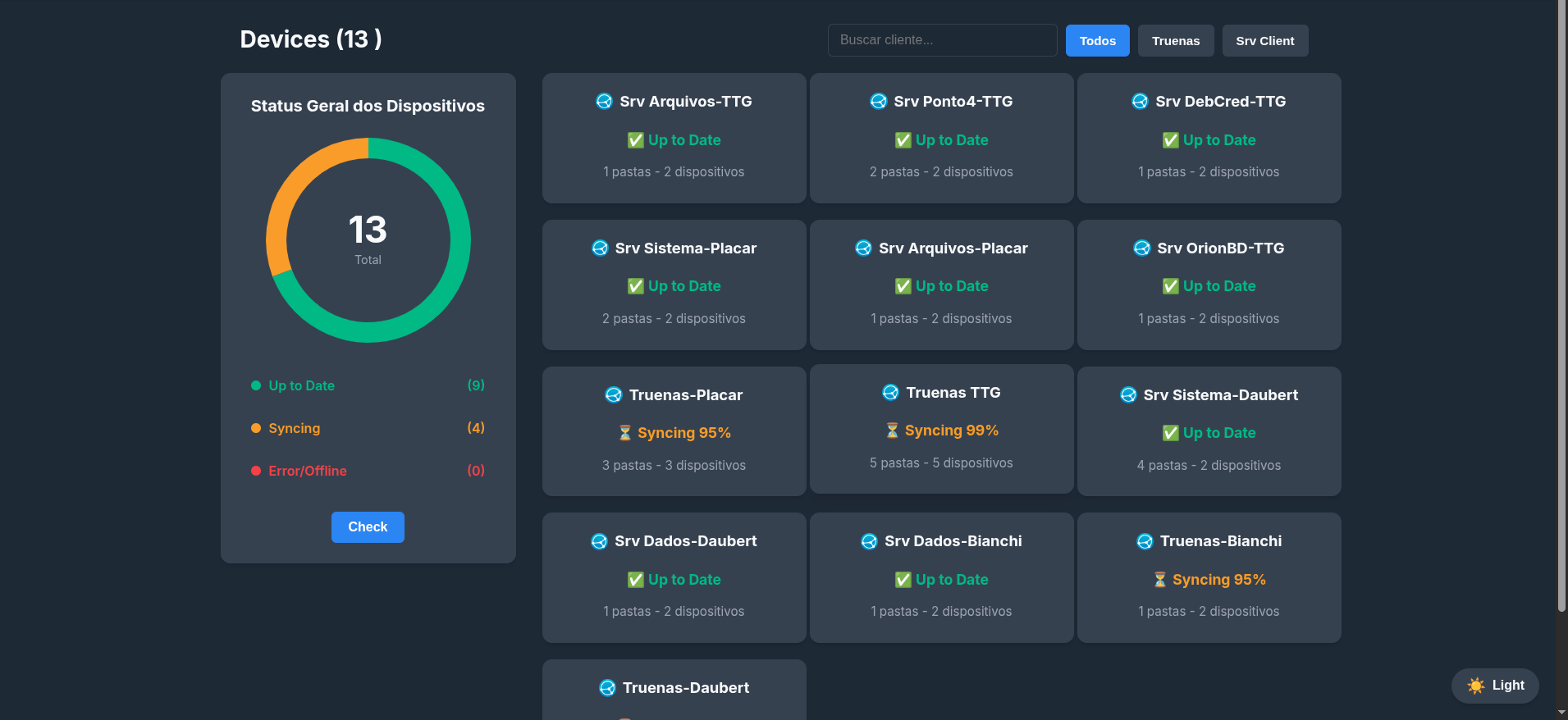Click the Syncing legend entry
Image resolution: width=1568 pixels, height=720 pixels.
(x=294, y=429)
